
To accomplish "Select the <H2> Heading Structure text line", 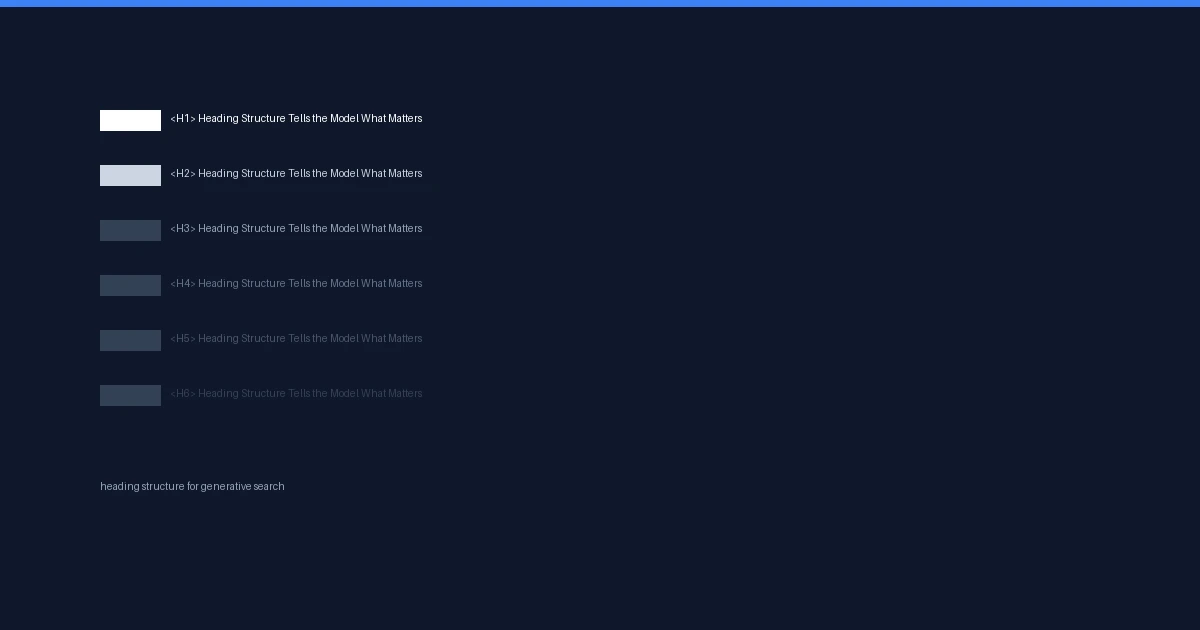I will pyautogui.click(x=296, y=174).
